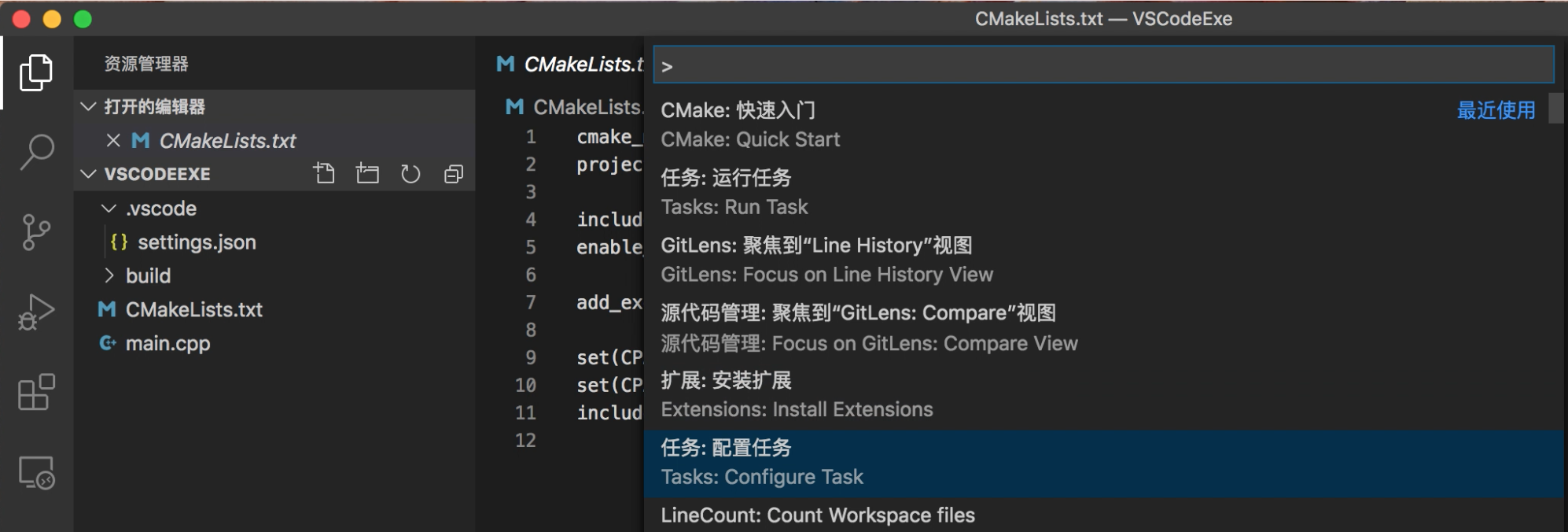
Task: Click New File icon in VSCODEEXE header
Action: (x=324, y=173)
